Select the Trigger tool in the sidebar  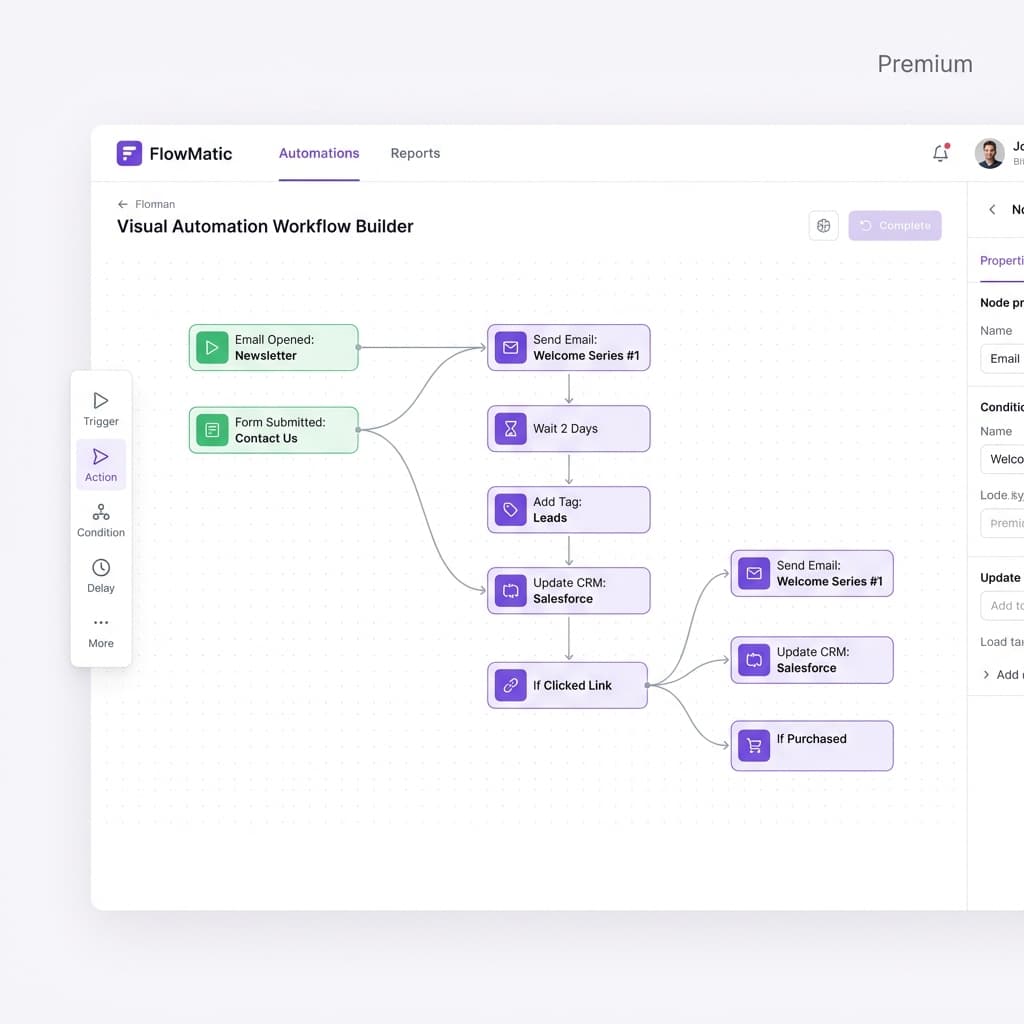pyautogui.click(x=100, y=407)
